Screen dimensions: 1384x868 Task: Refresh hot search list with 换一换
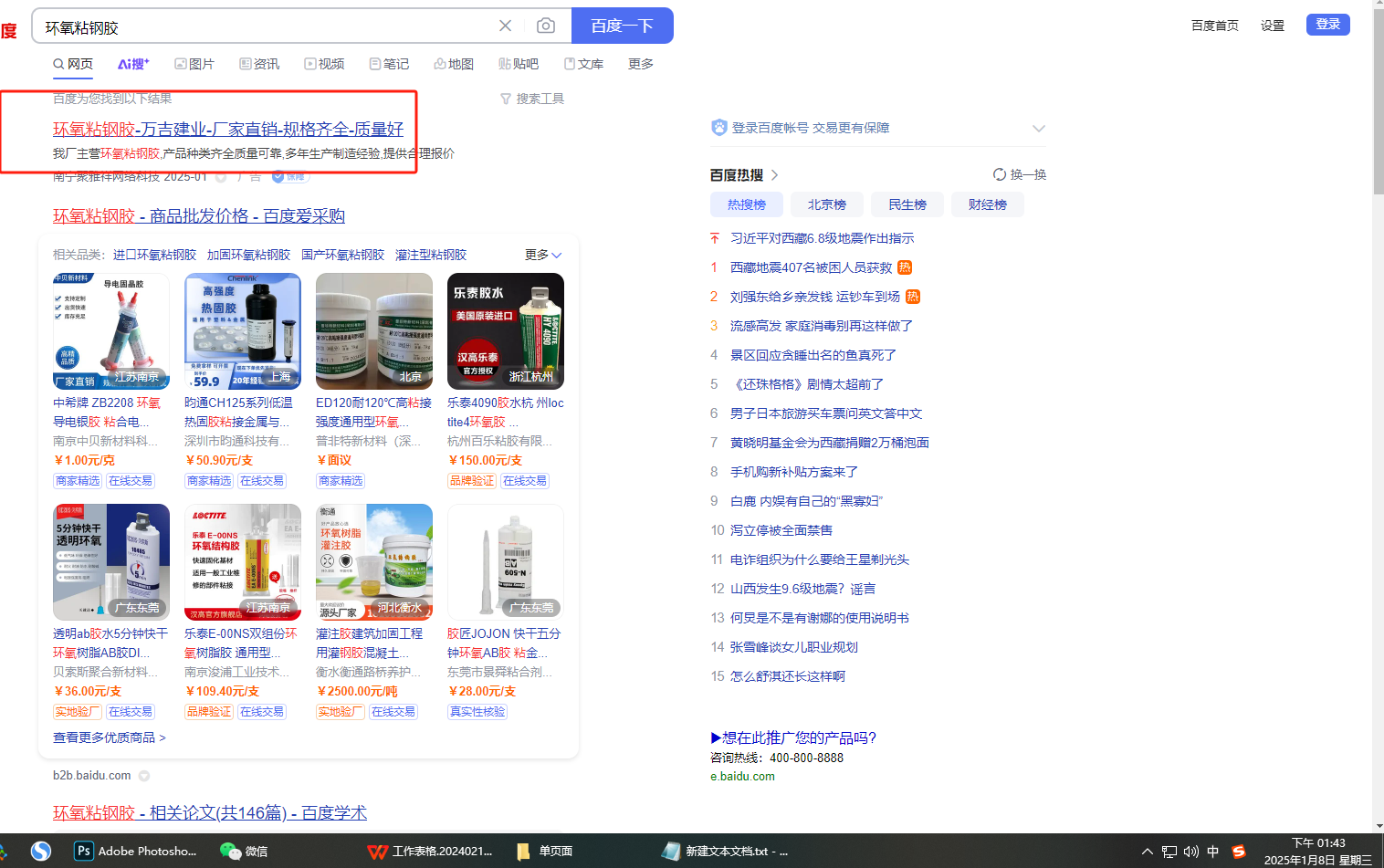click(x=1020, y=174)
